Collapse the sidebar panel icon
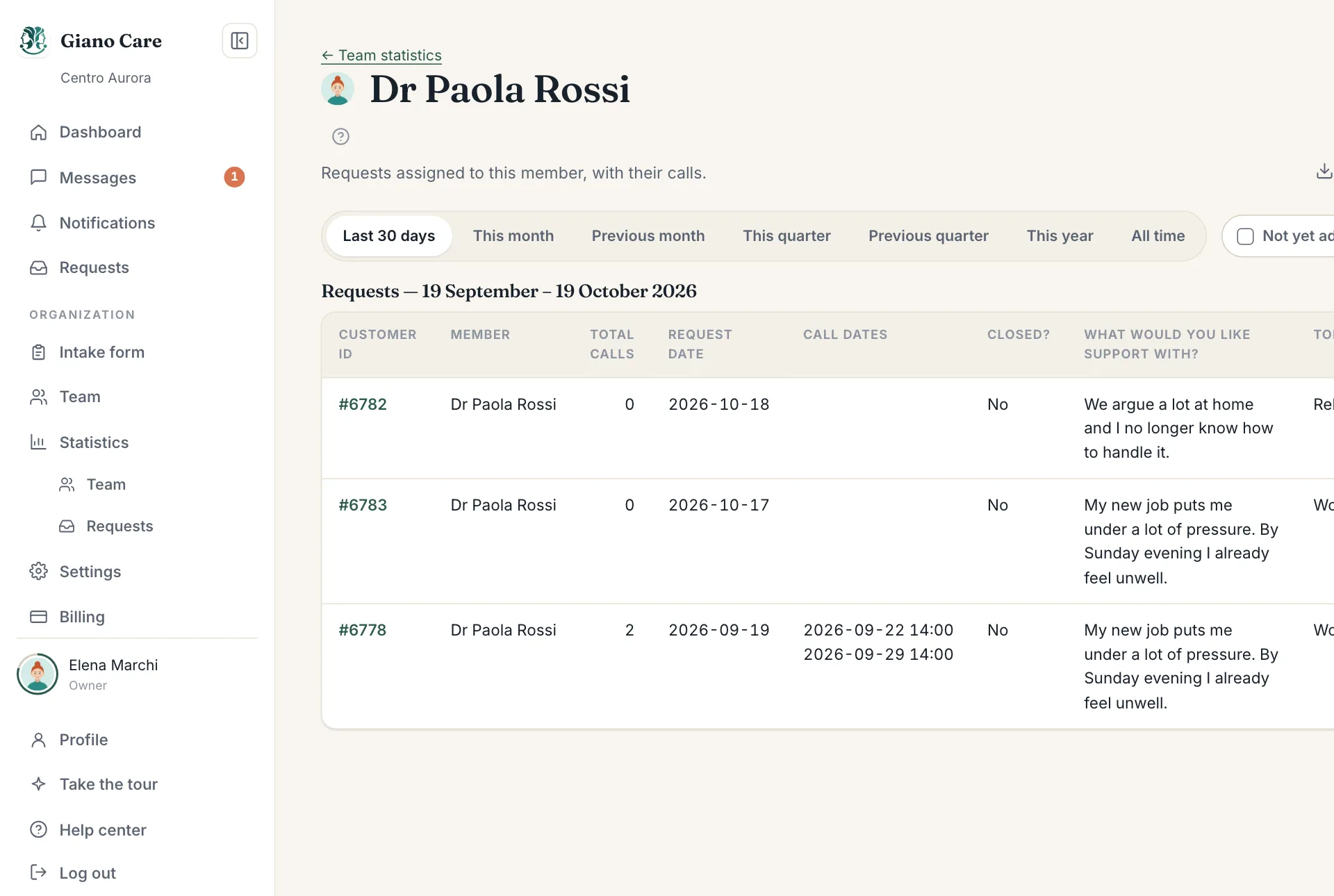Screen dimensions: 1334x896 240,41
